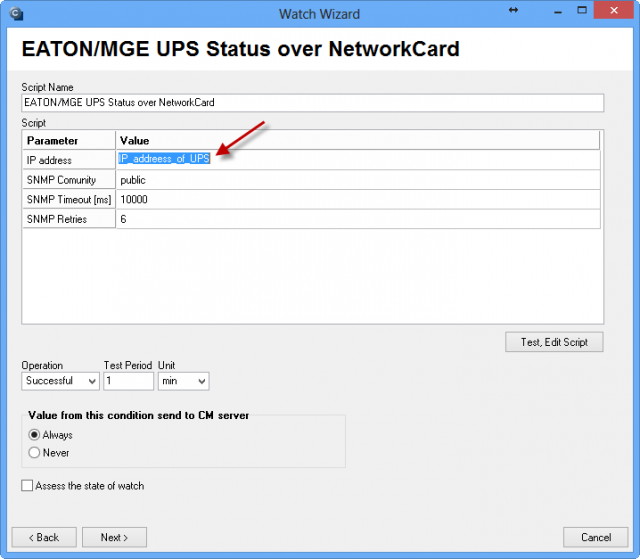Click the double-arrow resize icon in title bar

click(x=513, y=10)
